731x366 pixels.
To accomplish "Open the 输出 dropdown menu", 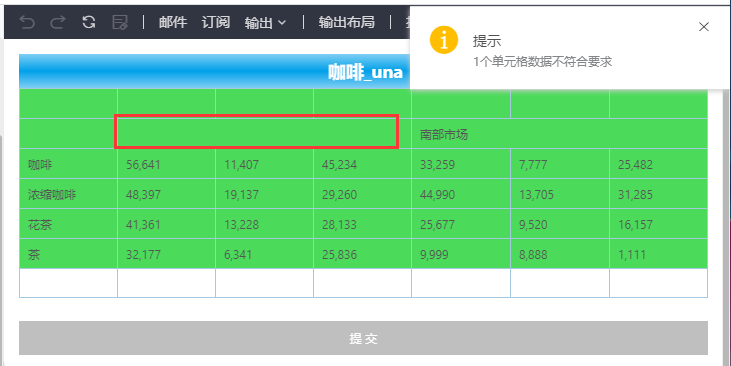I will click(x=265, y=22).
